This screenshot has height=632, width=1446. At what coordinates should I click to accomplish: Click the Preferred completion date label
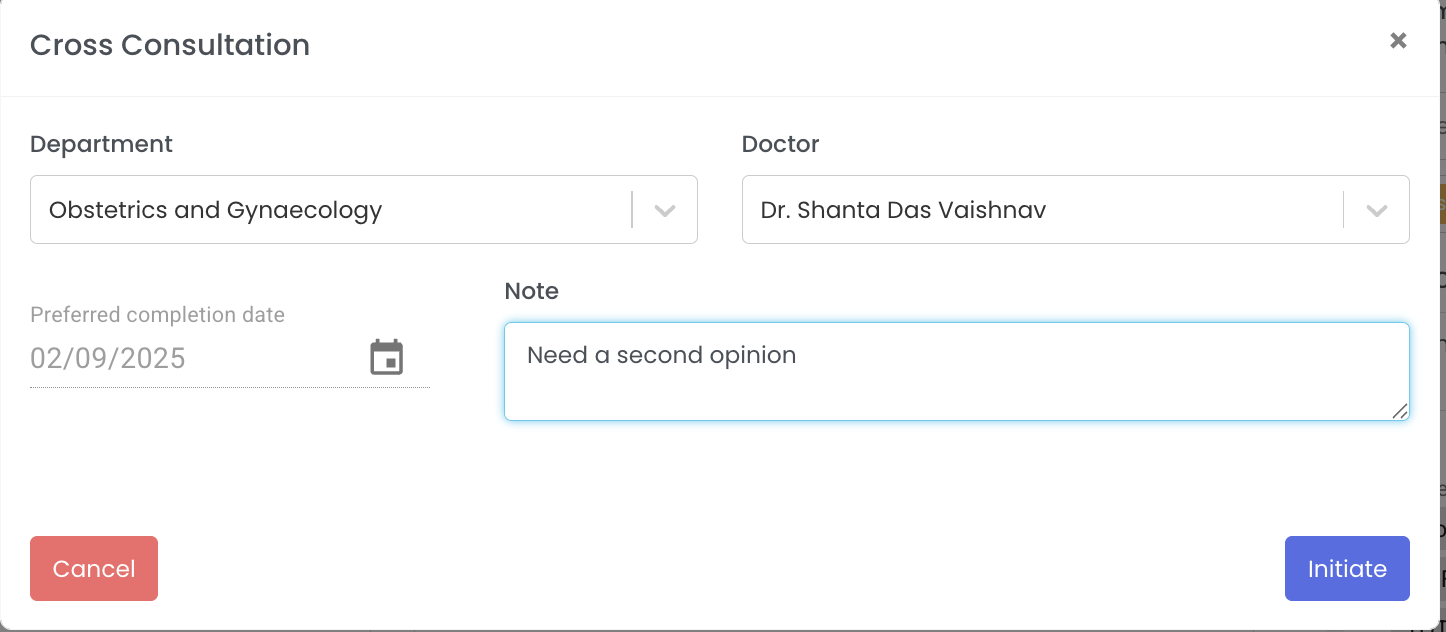coord(157,315)
